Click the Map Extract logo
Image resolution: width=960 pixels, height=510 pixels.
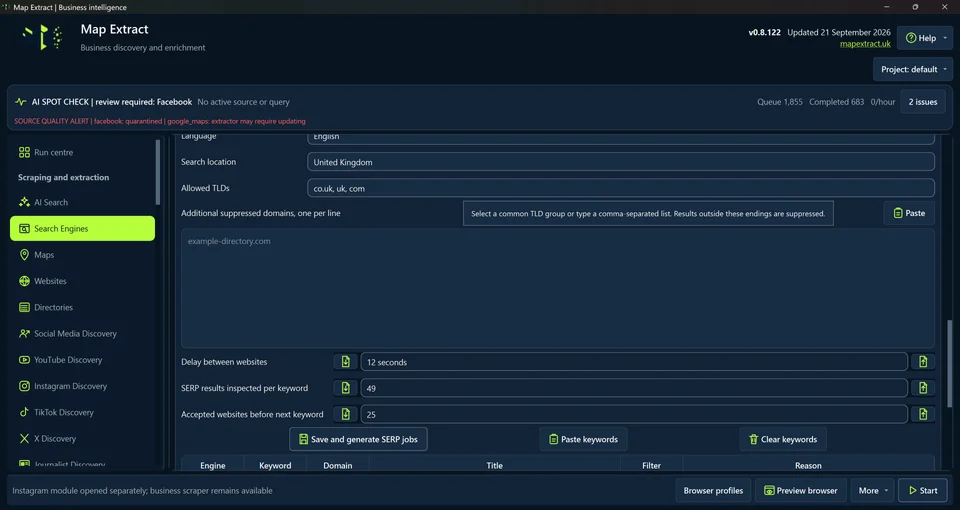click(42, 37)
